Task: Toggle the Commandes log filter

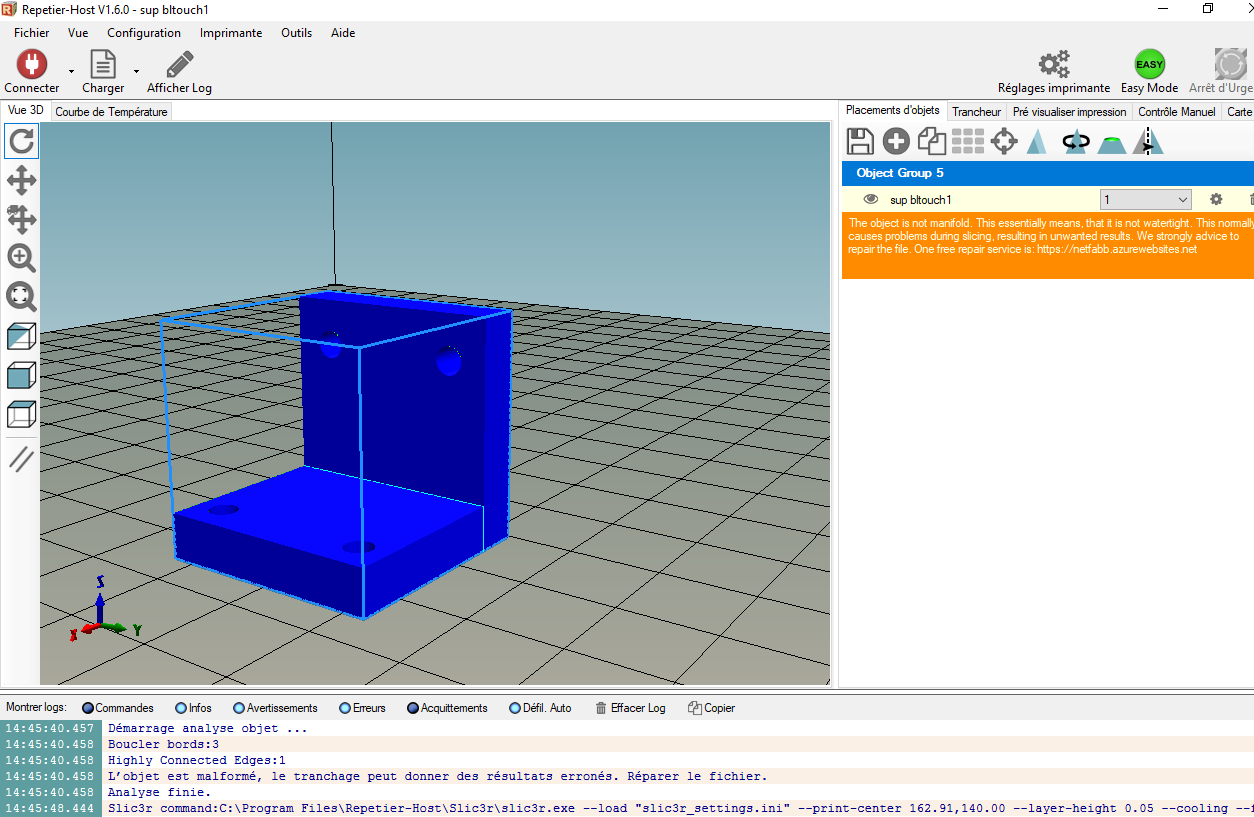Action: (x=118, y=708)
